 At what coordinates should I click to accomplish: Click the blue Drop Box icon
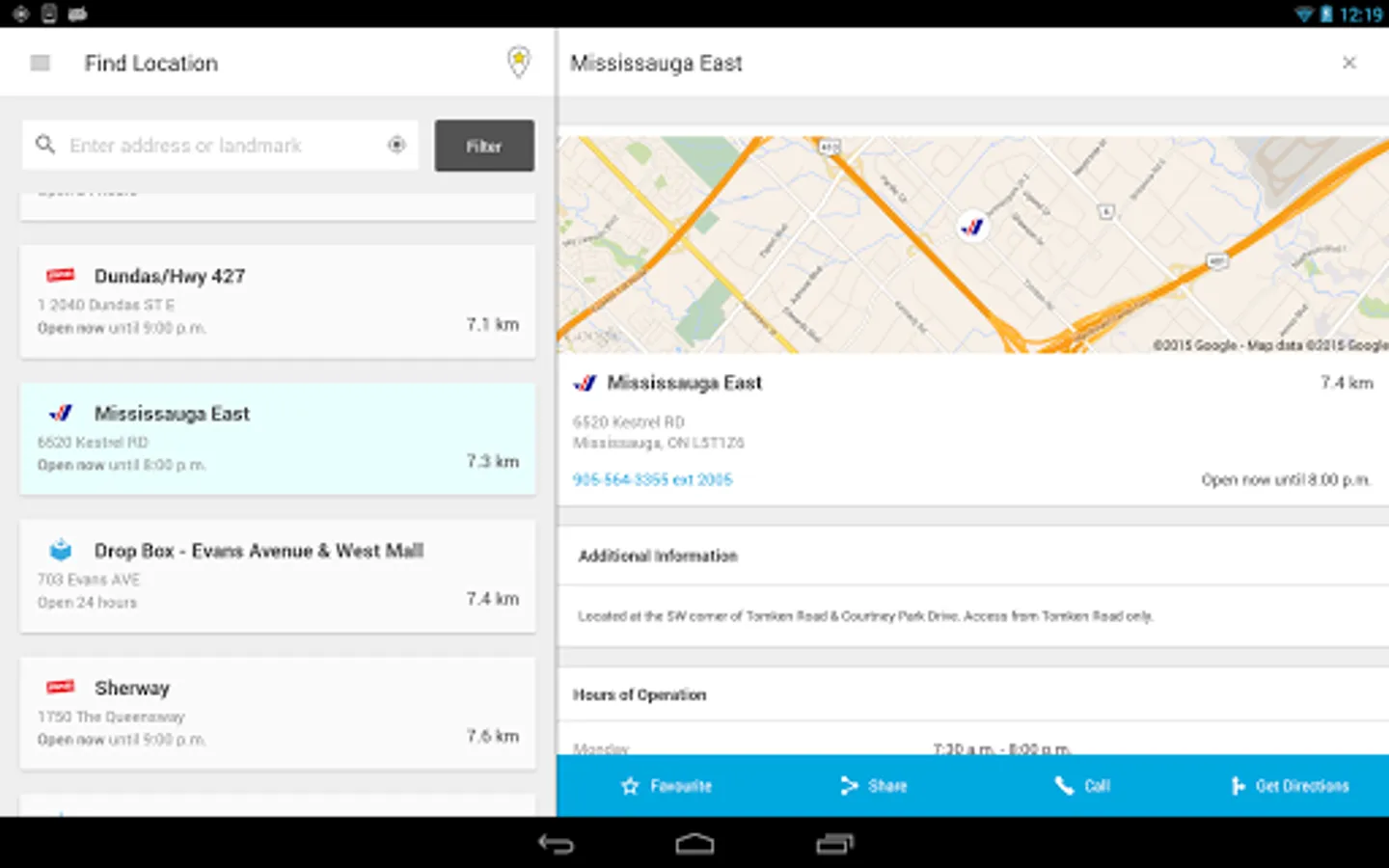pyautogui.click(x=61, y=550)
